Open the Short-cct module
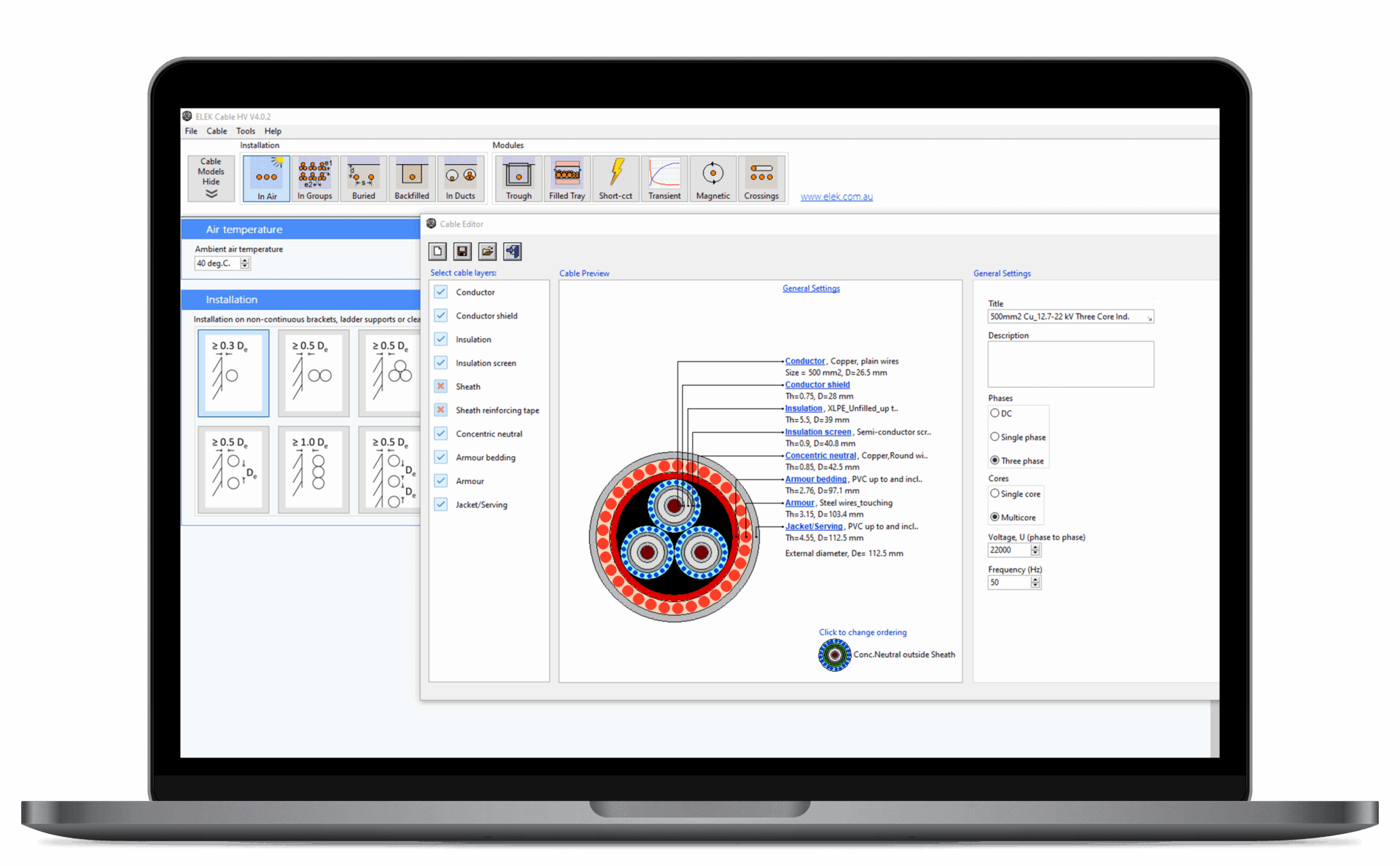Image resolution: width=1400 pixels, height=866 pixels. coord(615,178)
